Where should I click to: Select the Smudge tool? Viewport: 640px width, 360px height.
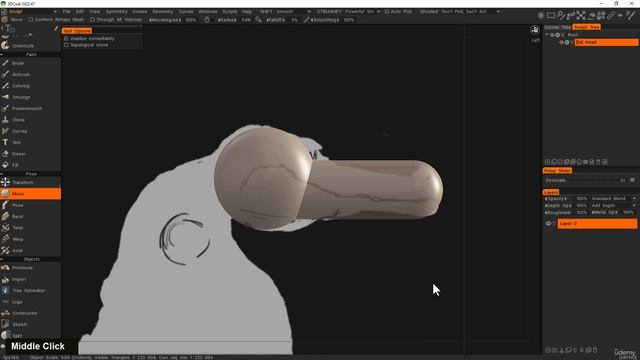31,97
